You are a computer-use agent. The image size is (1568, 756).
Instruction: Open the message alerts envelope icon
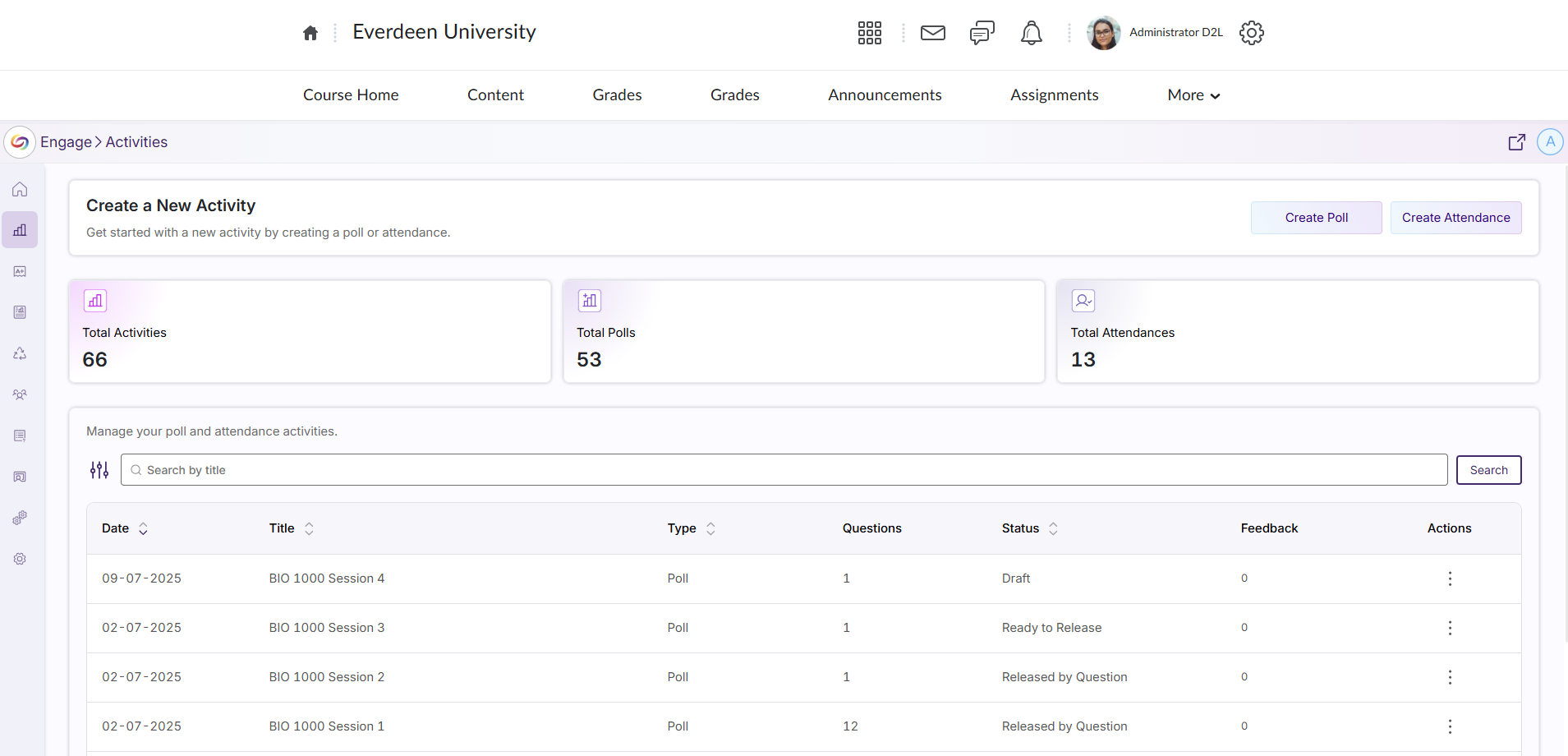tap(933, 33)
